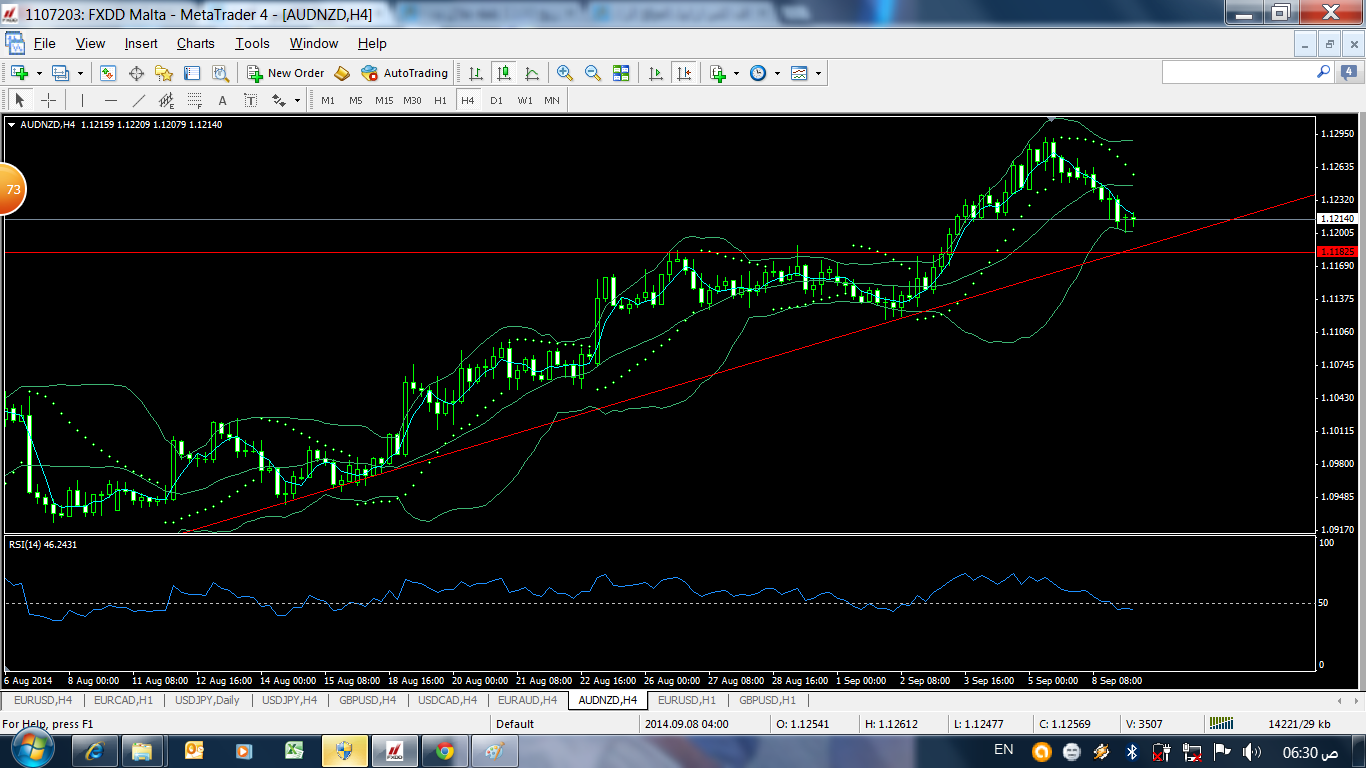Viewport: 1366px width, 768px height.
Task: Toggle the Market Watch window
Action: pyautogui.click(x=108, y=73)
